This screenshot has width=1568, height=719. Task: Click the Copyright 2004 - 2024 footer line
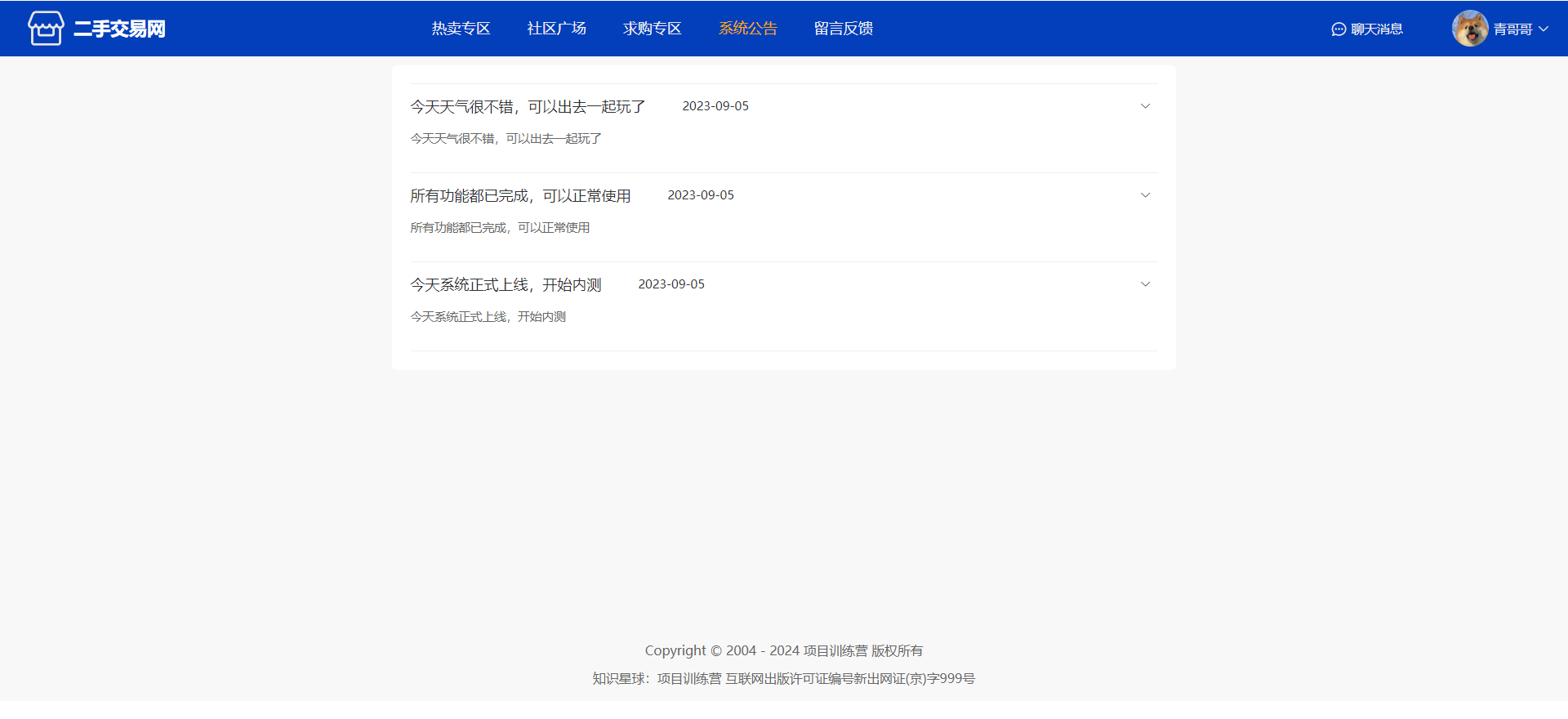tap(784, 650)
